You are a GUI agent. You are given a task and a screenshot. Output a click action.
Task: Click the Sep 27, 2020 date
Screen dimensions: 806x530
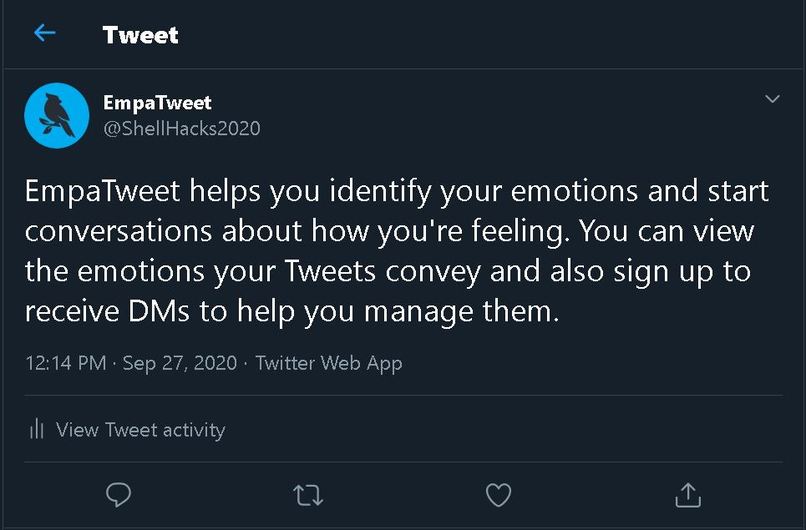click(179, 363)
